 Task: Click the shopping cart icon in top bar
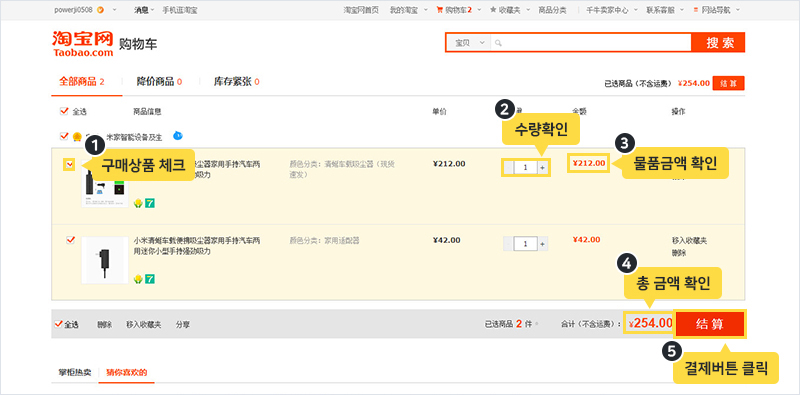(439, 10)
